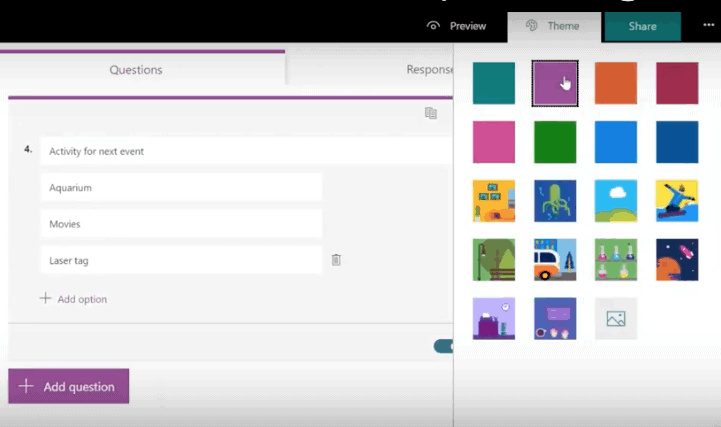Click the copy question icon
This screenshot has width=721, height=427.
pyautogui.click(x=431, y=113)
